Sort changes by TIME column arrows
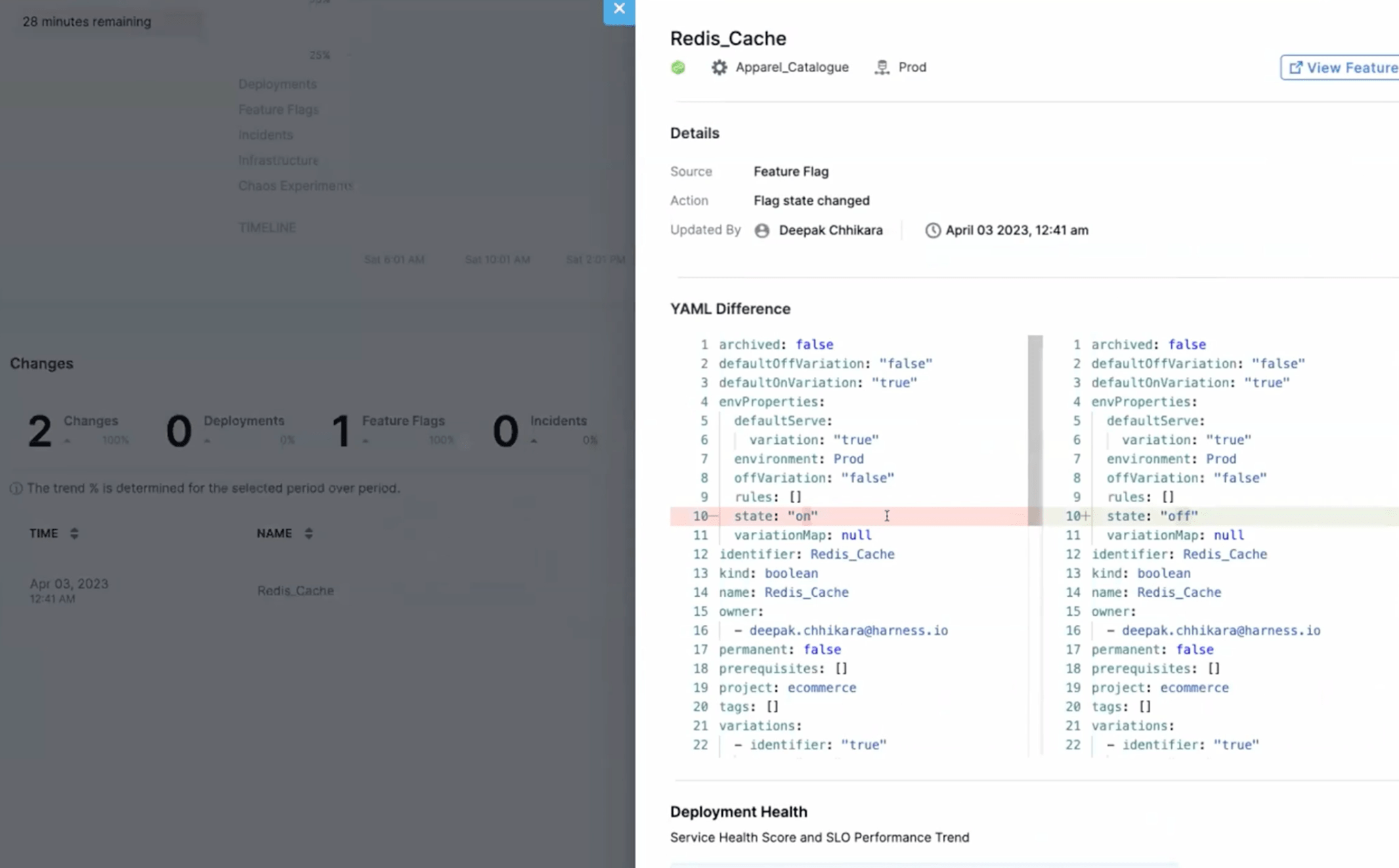Viewport: 1399px width, 868px height. (74, 533)
